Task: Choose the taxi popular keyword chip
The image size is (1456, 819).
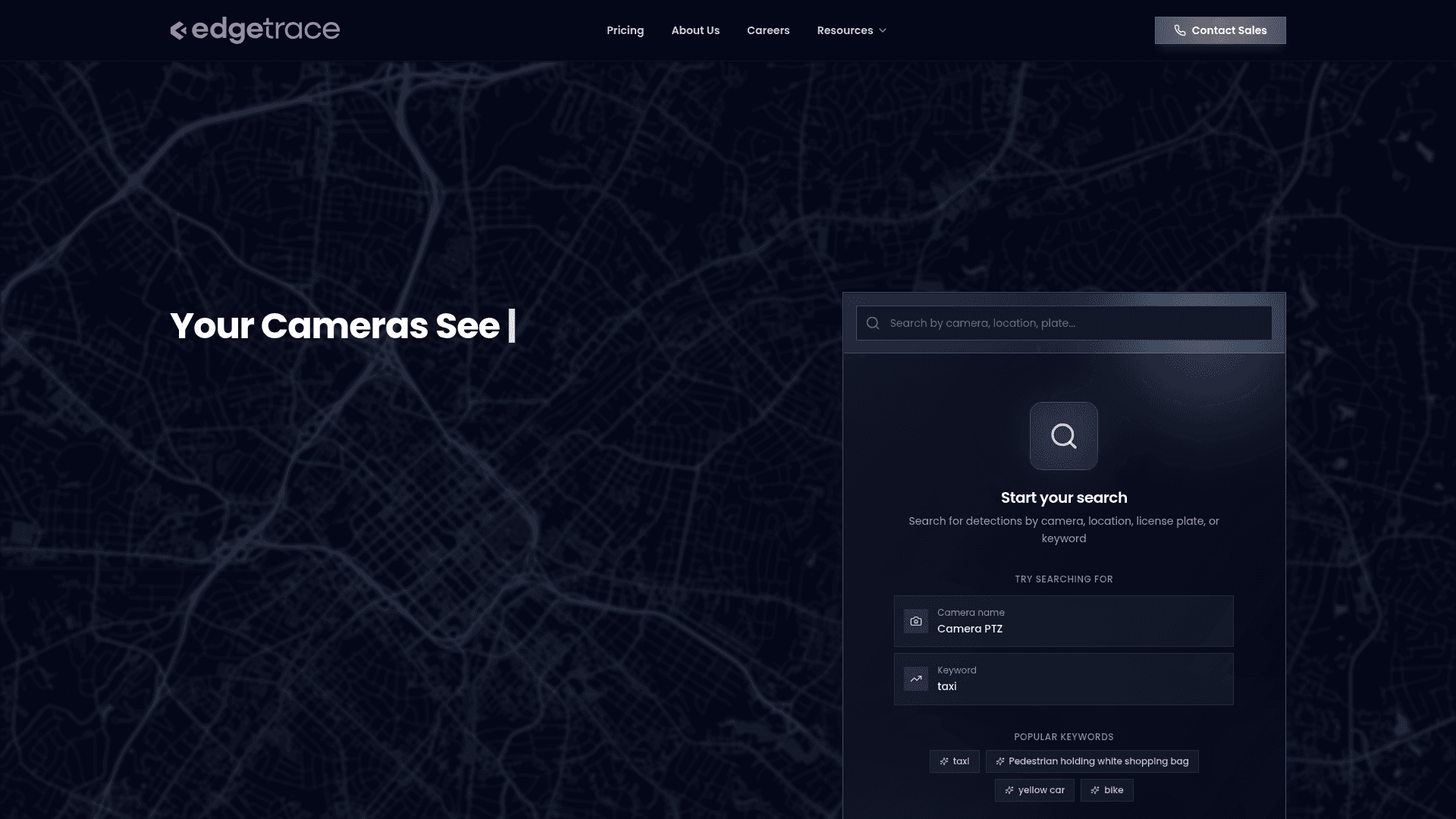Action: pos(954,761)
